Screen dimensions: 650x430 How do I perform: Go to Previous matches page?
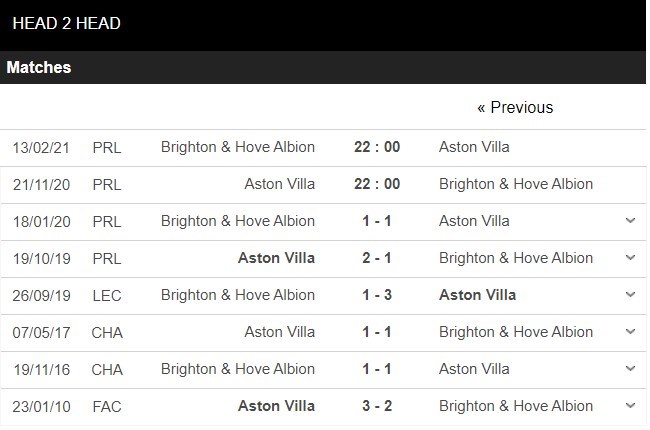point(514,107)
